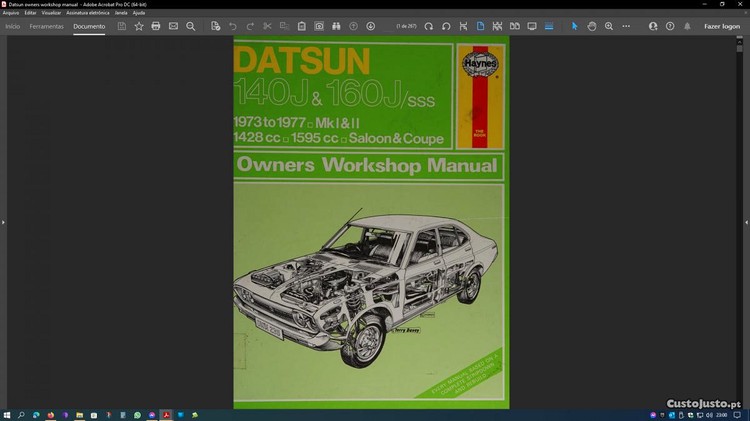Go to next page down arrow
This screenshot has width=750, height=421.
371,26
